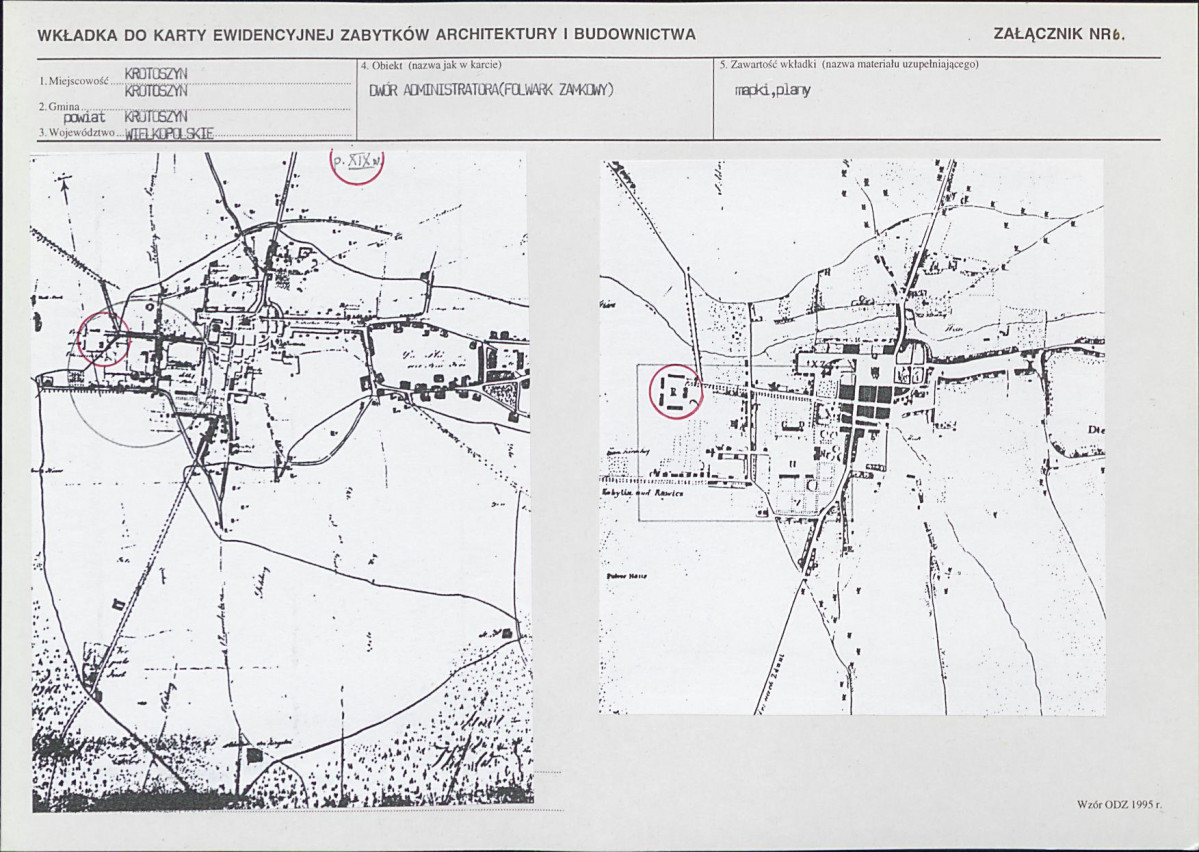Image resolution: width=1199 pixels, height=852 pixels.
Task: Click the red-circled 'p. XIX w.' annotation
Action: tap(356, 161)
